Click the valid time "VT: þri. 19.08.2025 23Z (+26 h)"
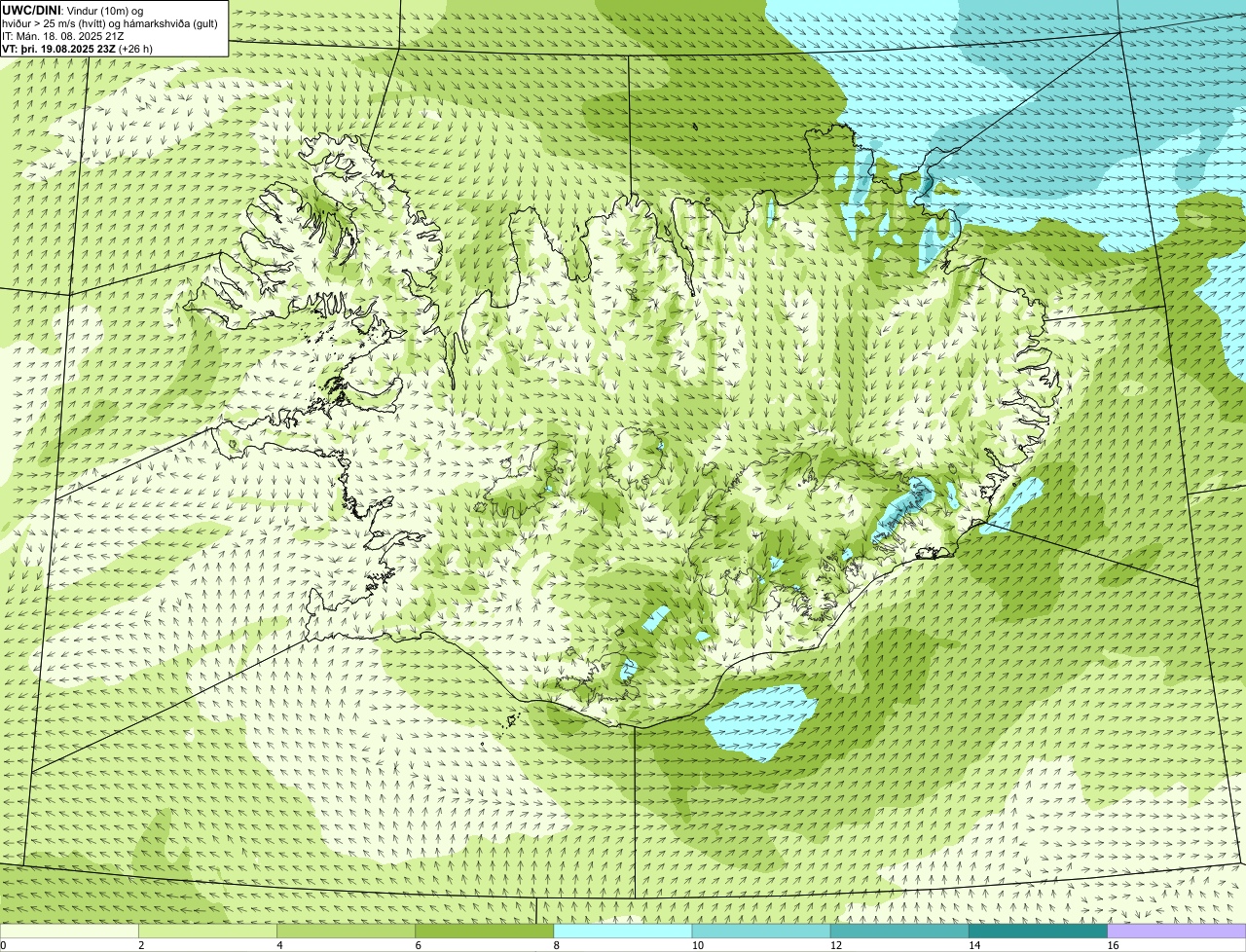This screenshot has width=1246, height=952. 77,48
